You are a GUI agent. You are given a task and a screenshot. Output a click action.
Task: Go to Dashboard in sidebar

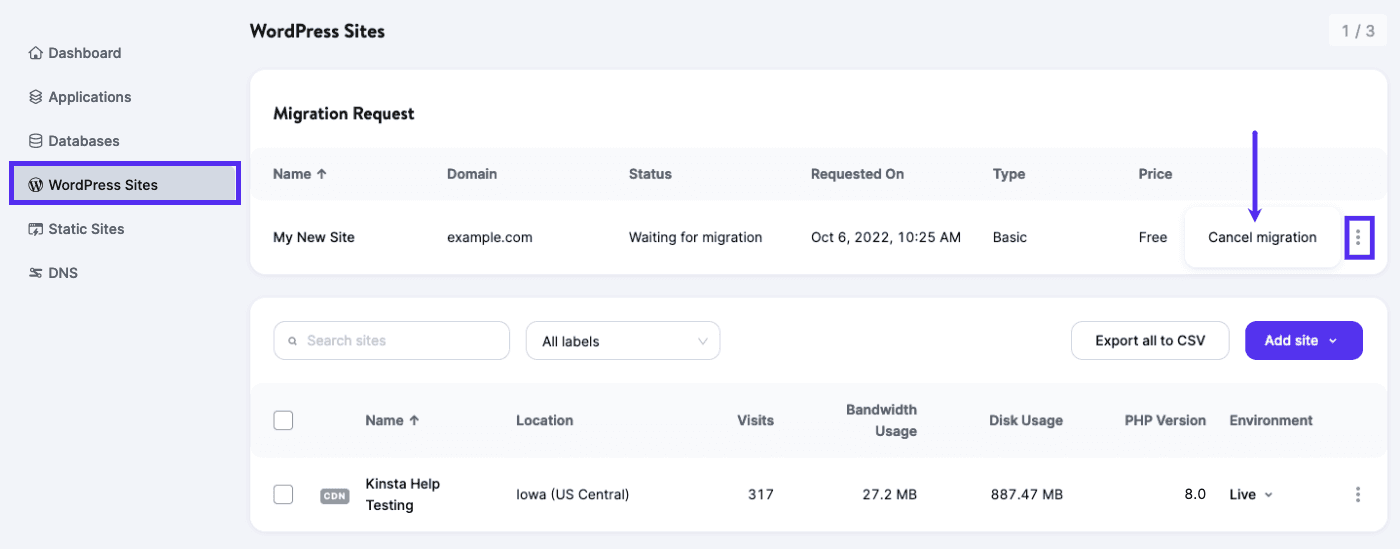tap(85, 53)
